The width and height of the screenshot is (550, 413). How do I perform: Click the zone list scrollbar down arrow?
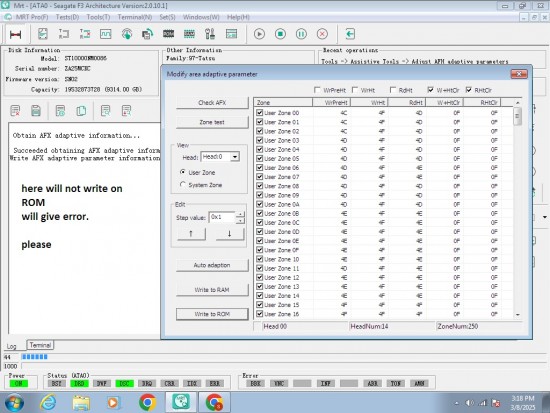[x=518, y=315]
